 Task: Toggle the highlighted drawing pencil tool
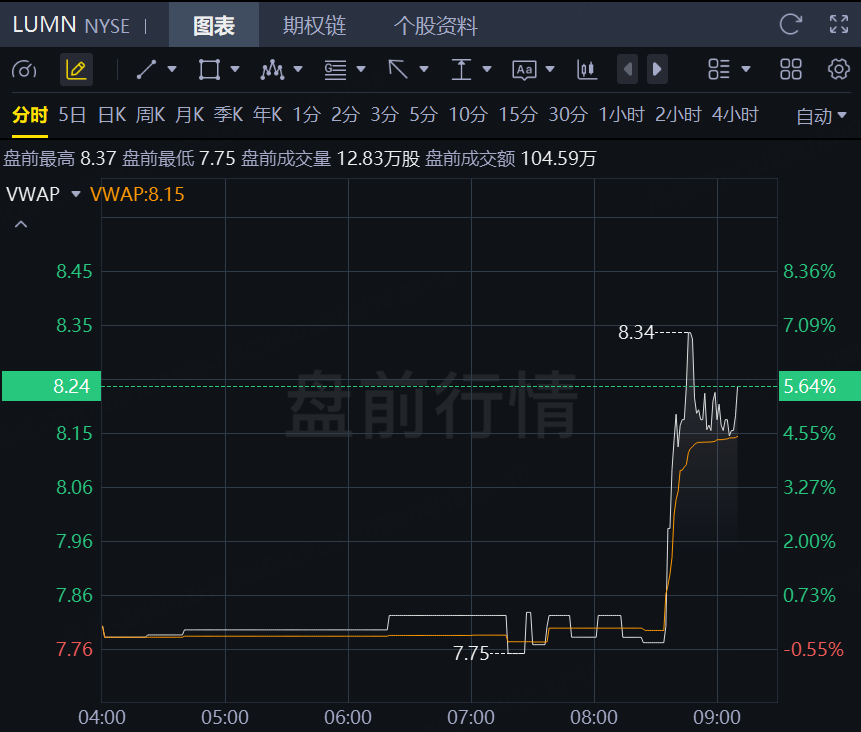pyautogui.click(x=76, y=70)
